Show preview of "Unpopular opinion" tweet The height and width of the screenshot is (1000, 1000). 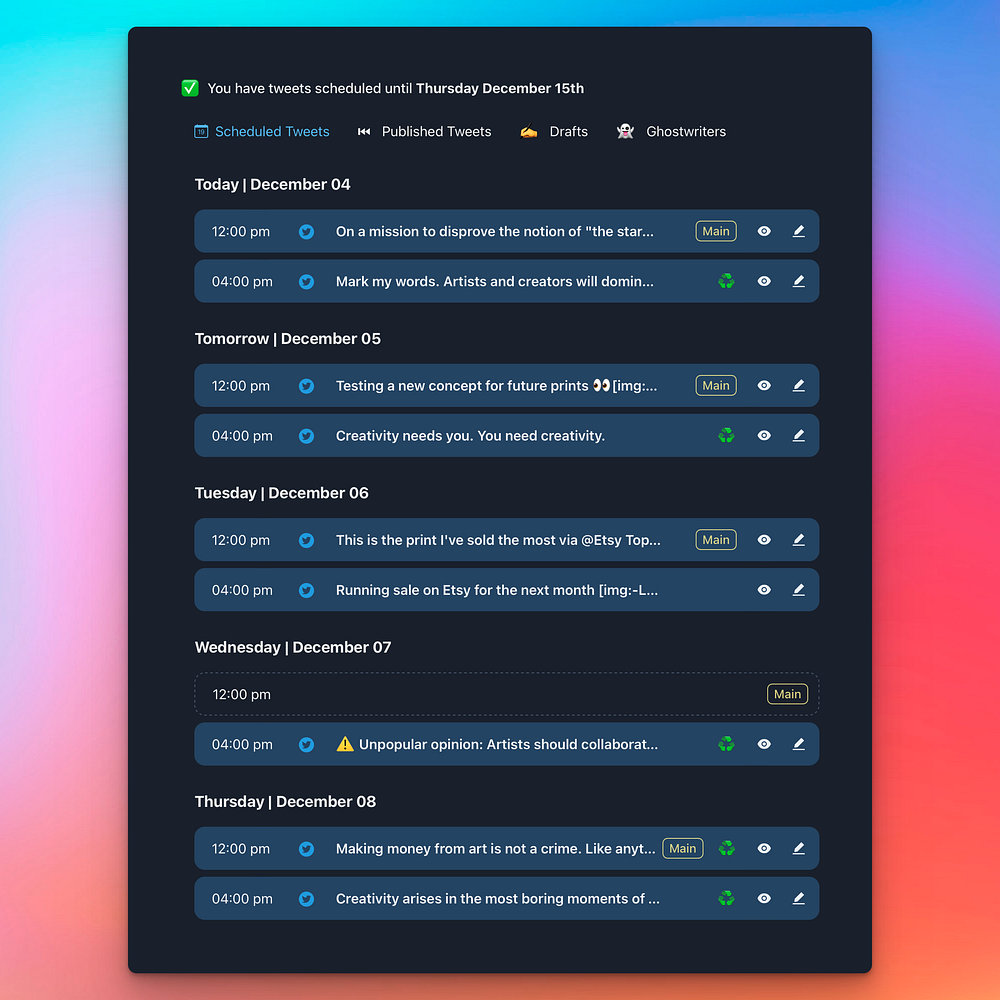pos(764,744)
